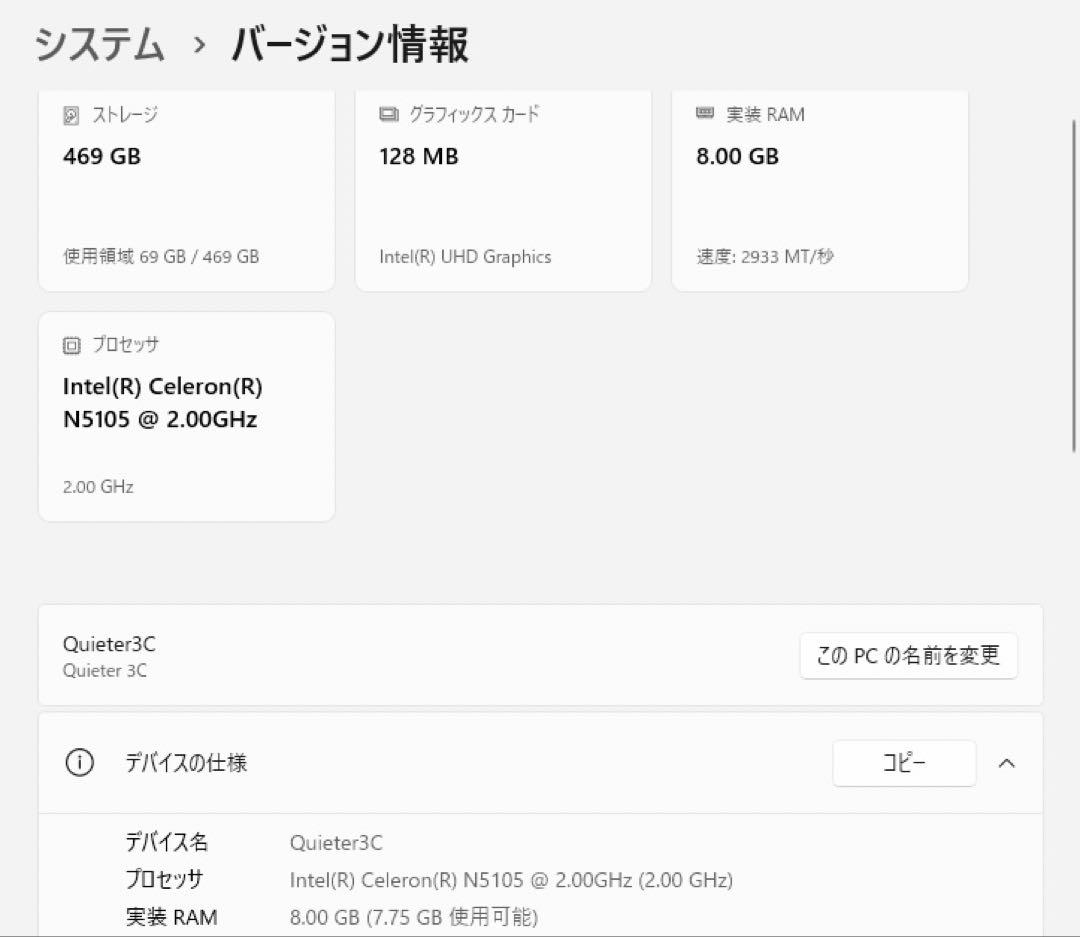Click the コピー button for device specs

tap(903, 763)
